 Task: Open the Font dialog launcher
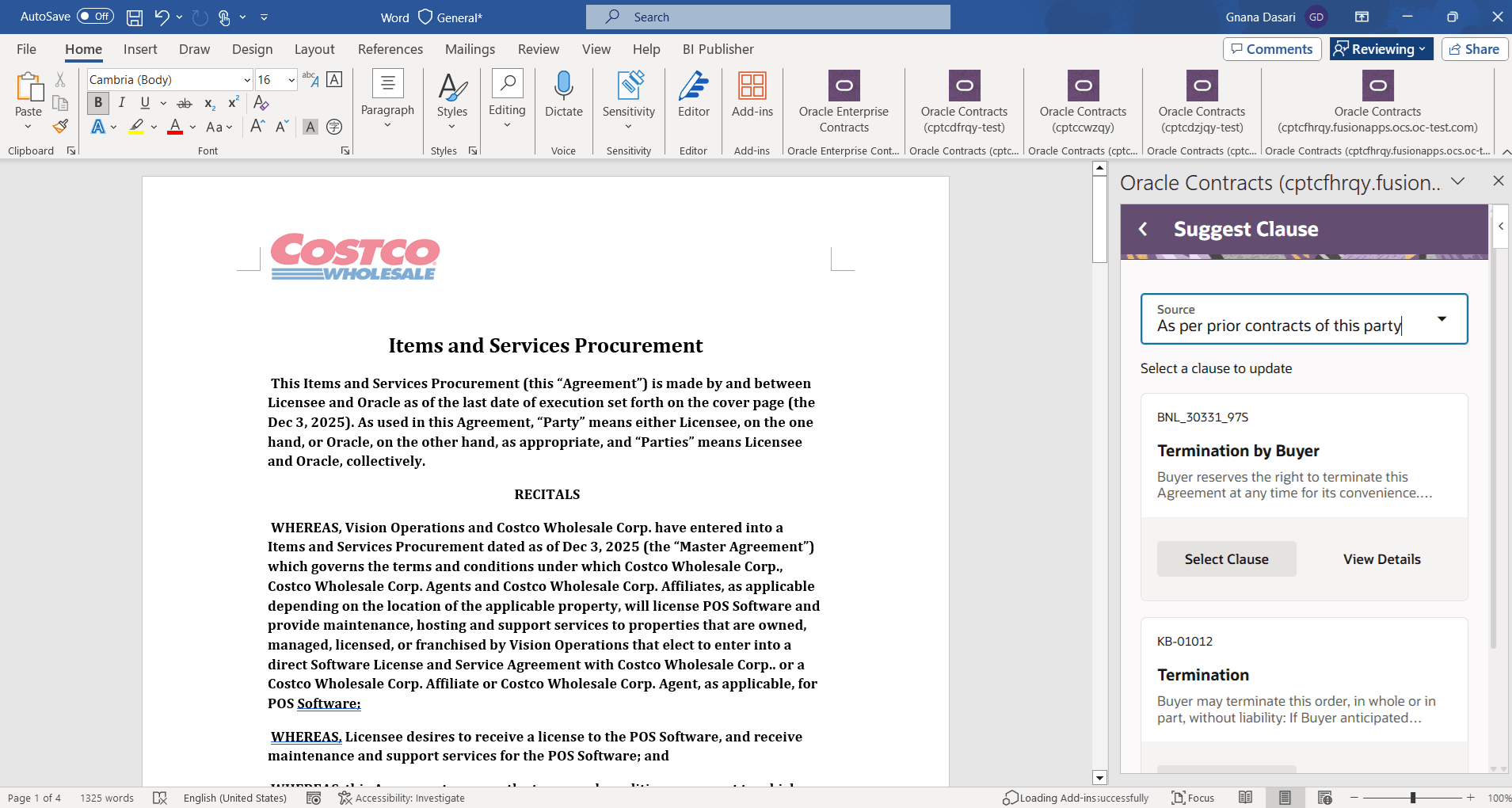click(345, 151)
